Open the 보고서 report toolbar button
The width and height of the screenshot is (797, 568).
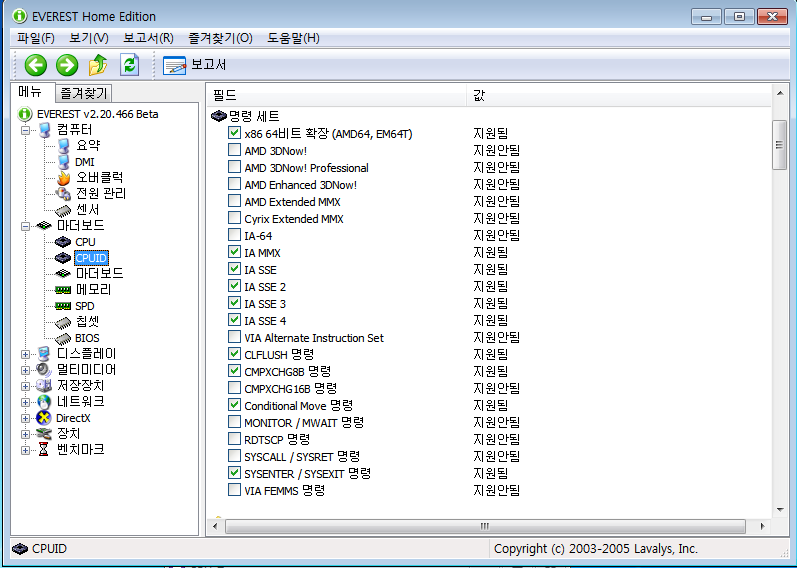(x=195, y=65)
